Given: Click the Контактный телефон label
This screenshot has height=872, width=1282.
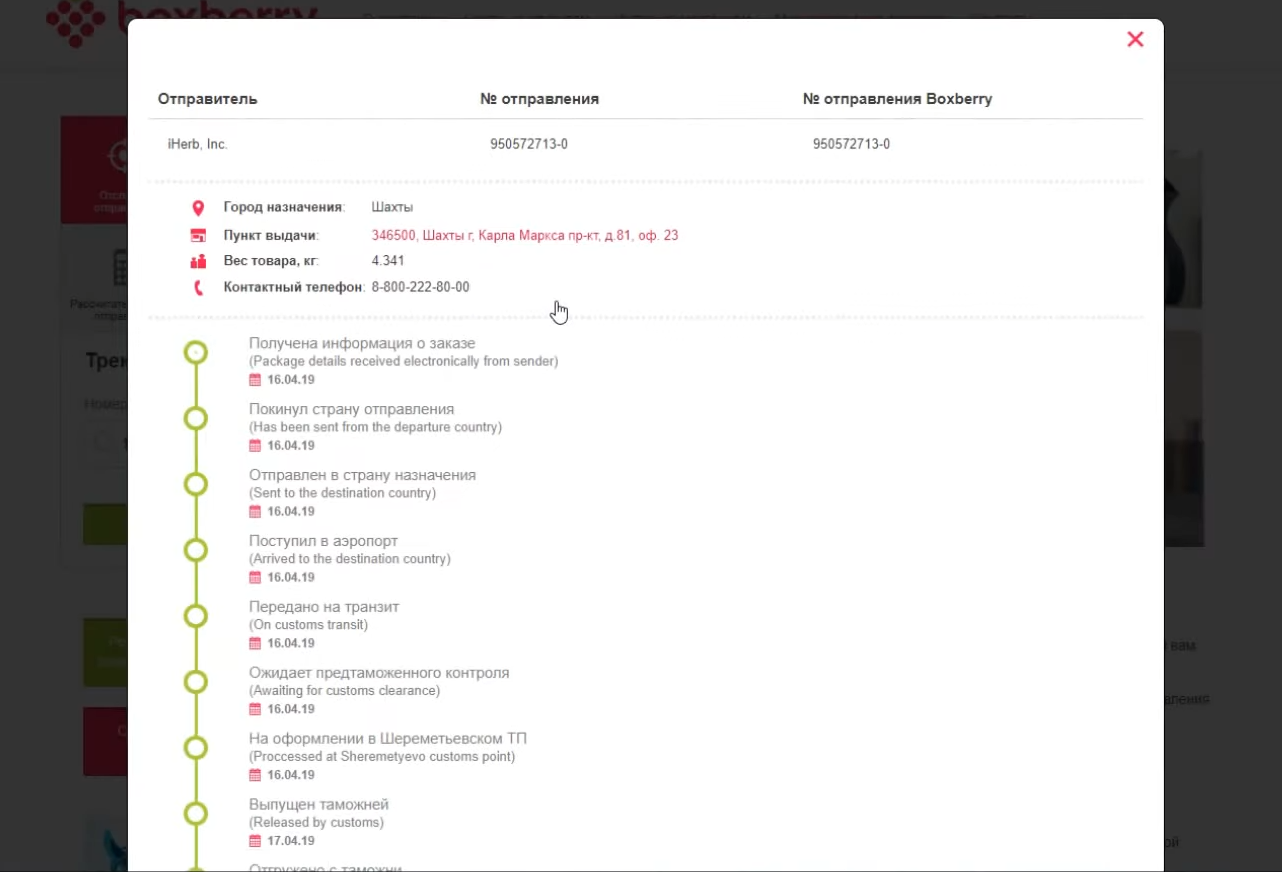Looking at the screenshot, I should [x=294, y=288].
